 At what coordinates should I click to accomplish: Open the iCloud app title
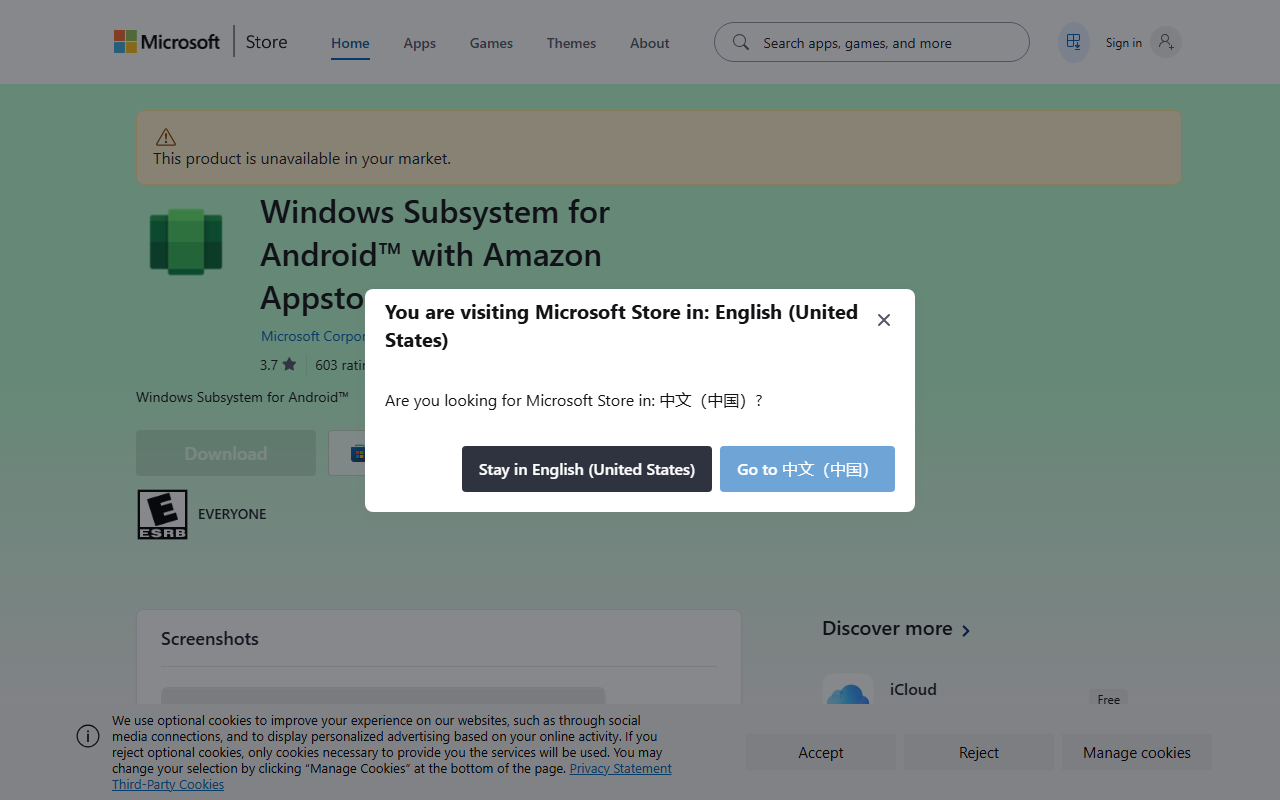pos(913,689)
